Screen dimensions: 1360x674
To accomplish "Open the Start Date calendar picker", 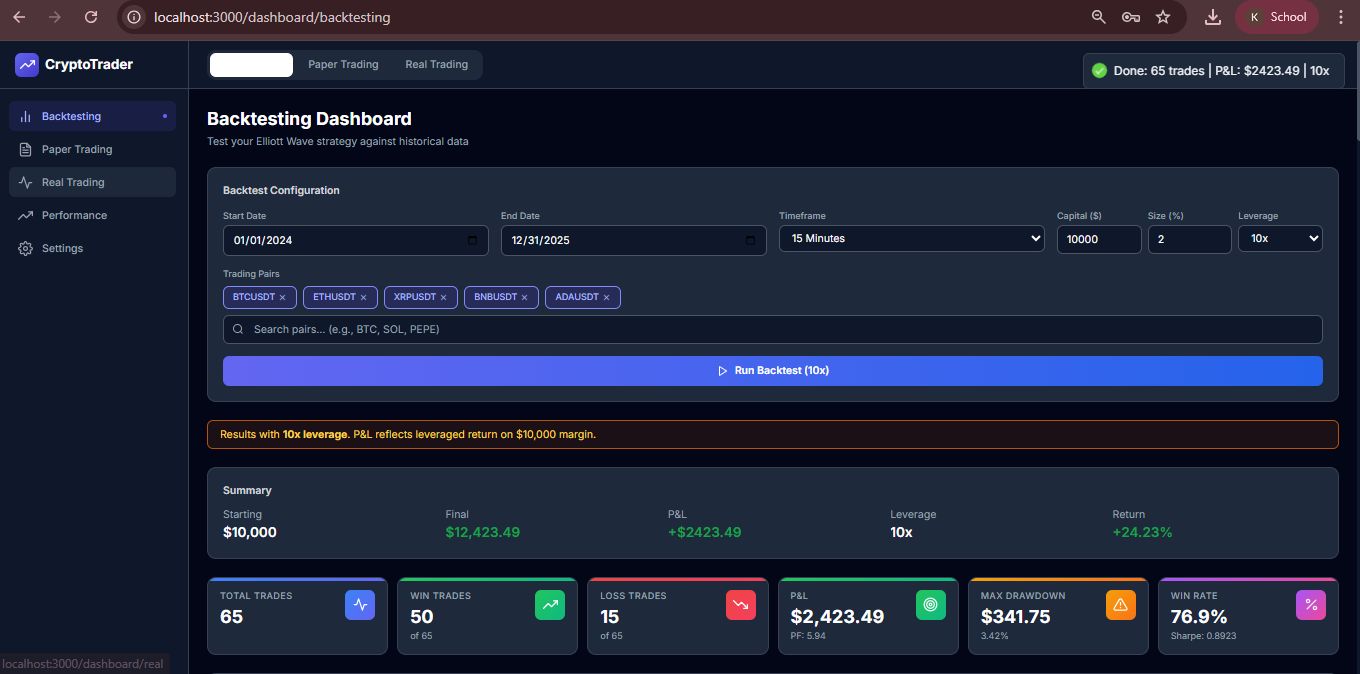I will [x=473, y=240].
